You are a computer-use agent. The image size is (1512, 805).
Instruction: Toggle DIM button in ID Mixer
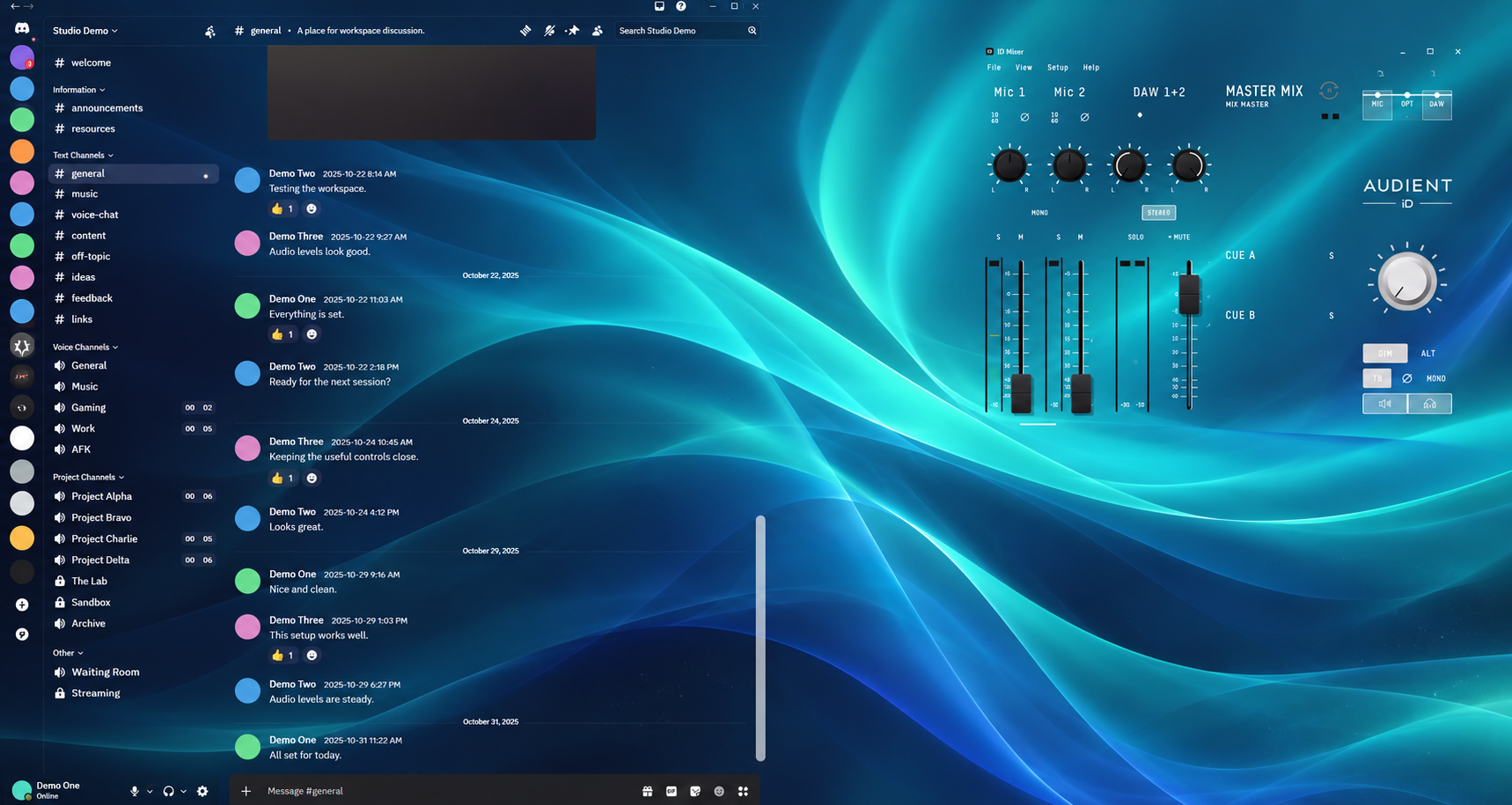[x=1385, y=354]
